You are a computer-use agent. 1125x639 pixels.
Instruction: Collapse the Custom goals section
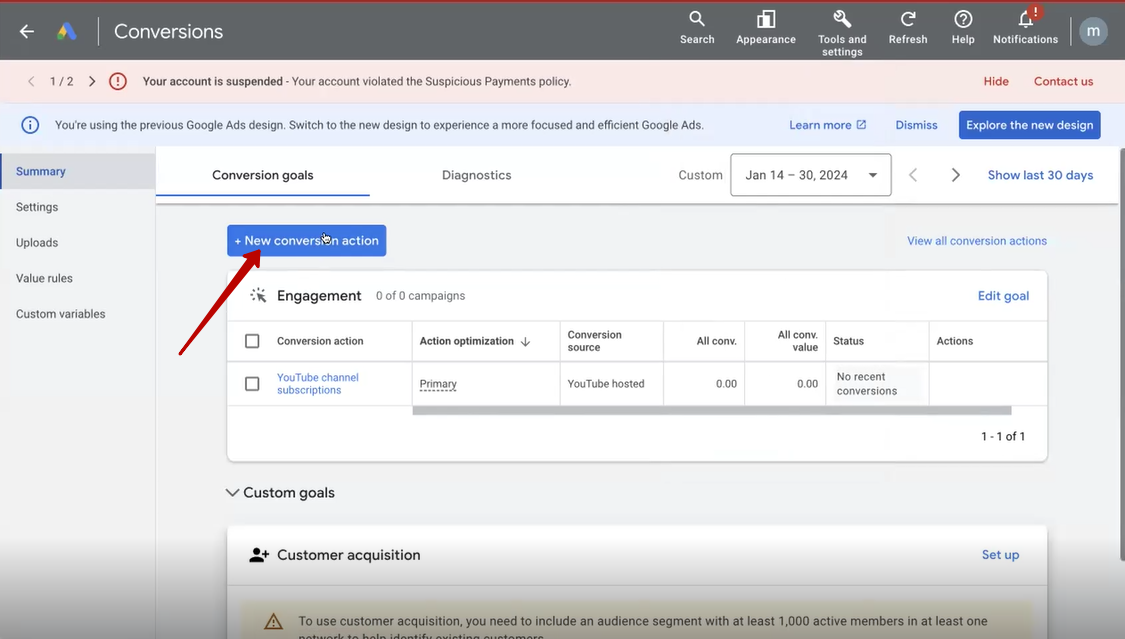(x=232, y=493)
